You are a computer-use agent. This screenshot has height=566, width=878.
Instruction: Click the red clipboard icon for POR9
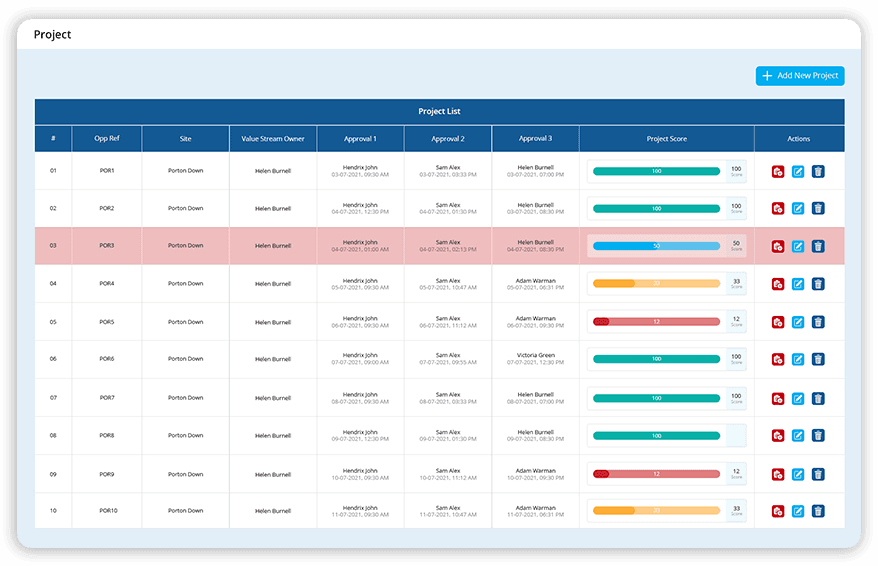pyautogui.click(x=778, y=474)
